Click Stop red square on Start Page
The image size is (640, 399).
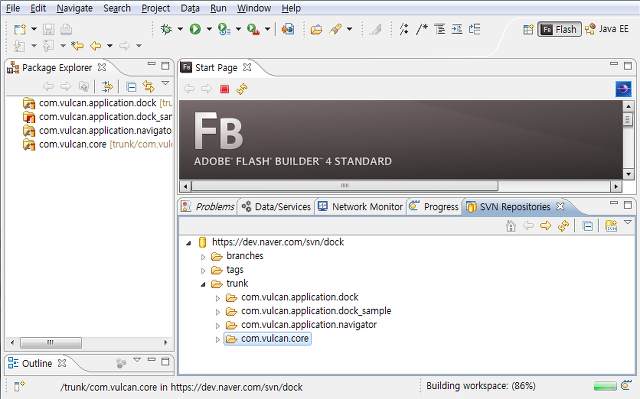224,89
